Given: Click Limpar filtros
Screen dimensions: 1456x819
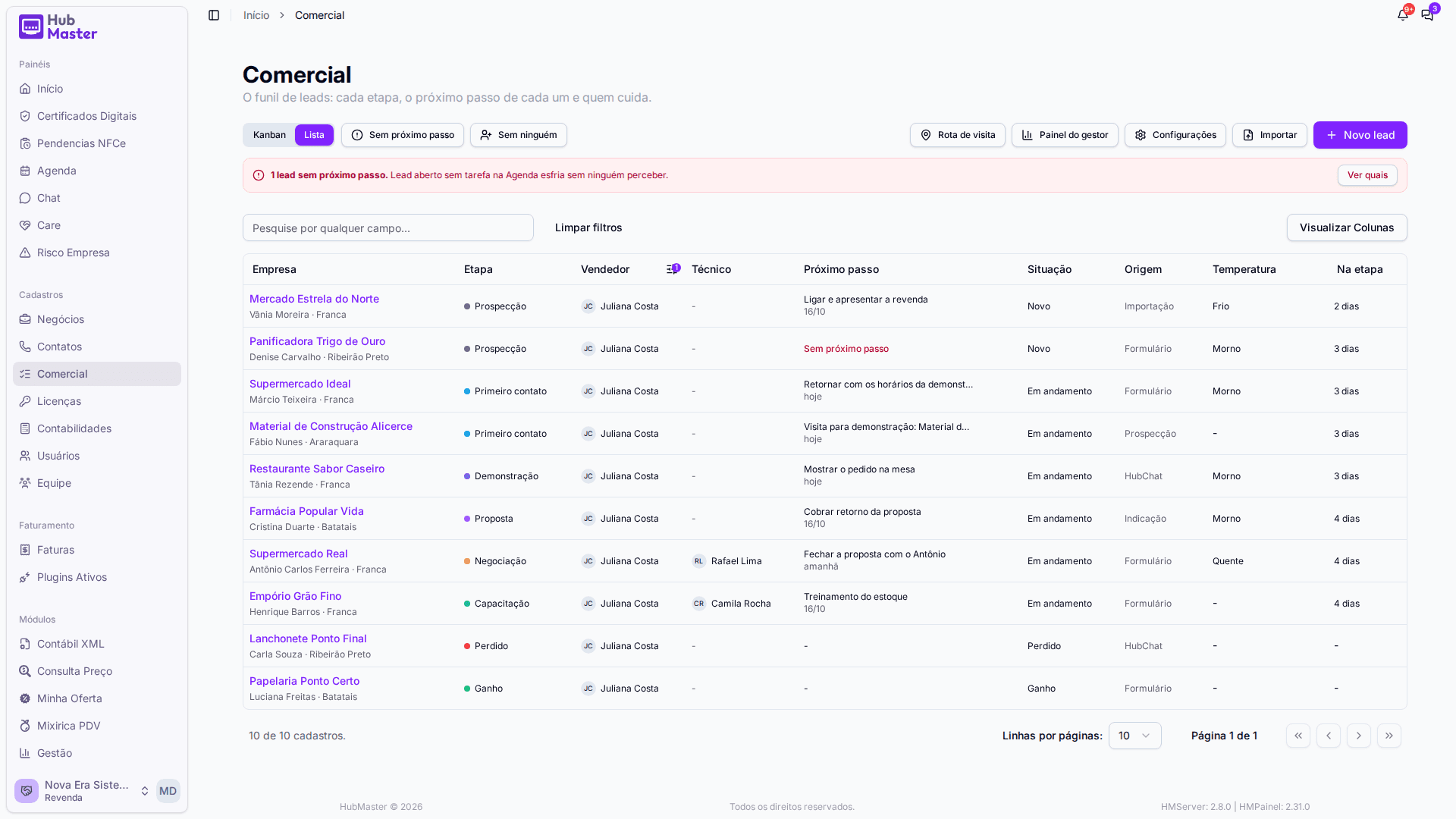Looking at the screenshot, I should tap(588, 227).
